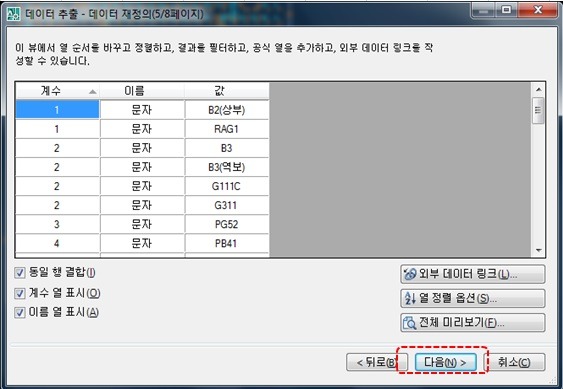Open the 외부 데이터 링크 dialog
The image size is (563, 389).
pyautogui.click(x=473, y=274)
